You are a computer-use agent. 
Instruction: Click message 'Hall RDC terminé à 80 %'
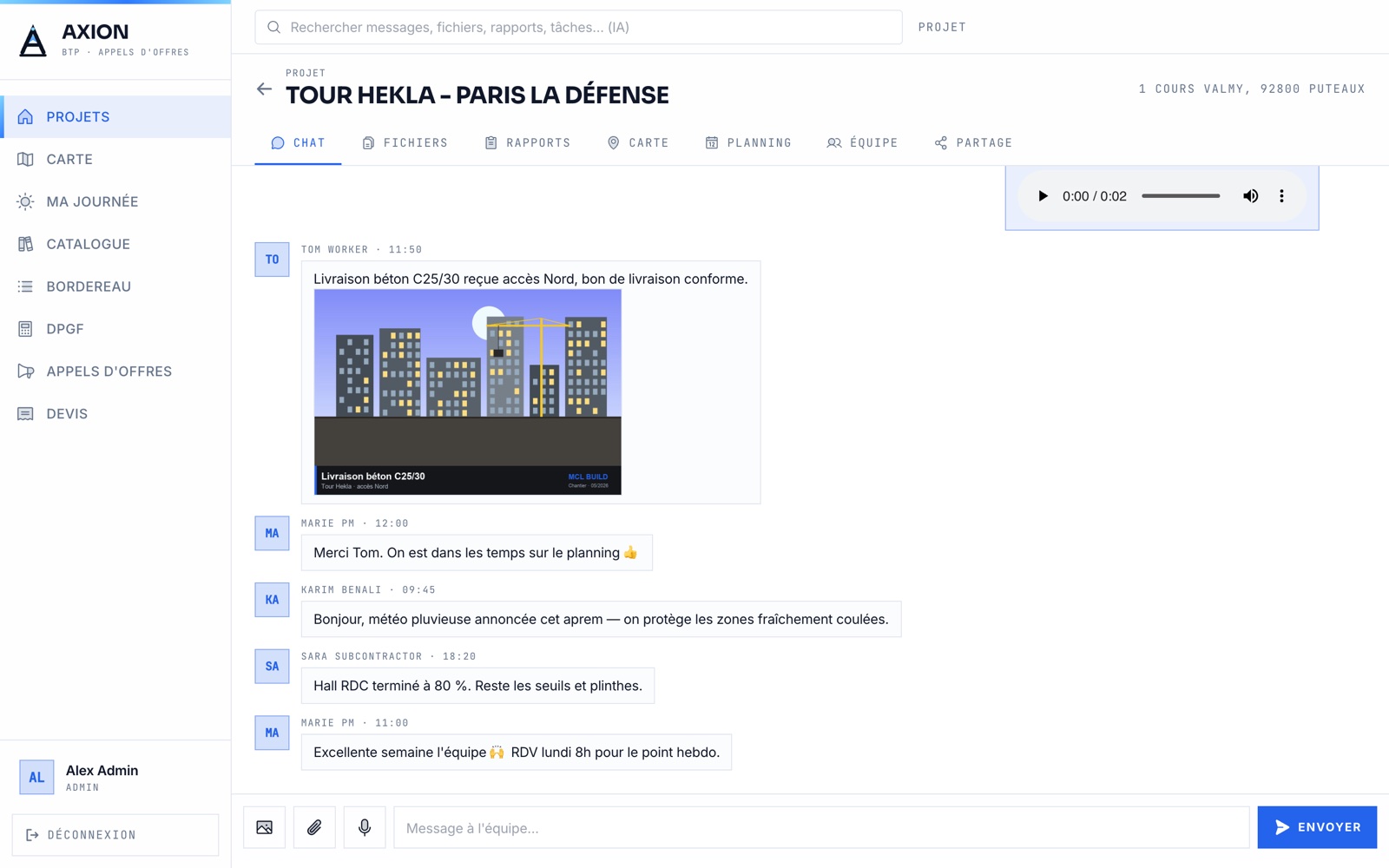click(x=477, y=686)
